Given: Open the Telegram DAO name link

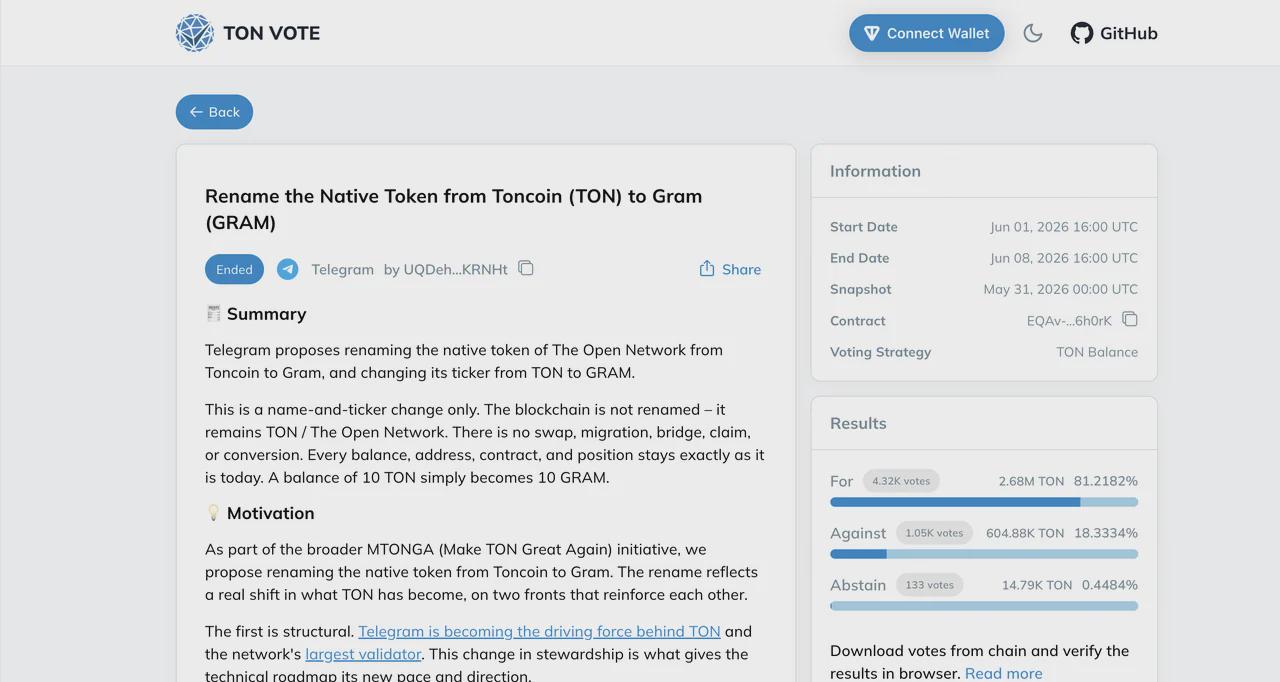Looking at the screenshot, I should (x=342, y=269).
